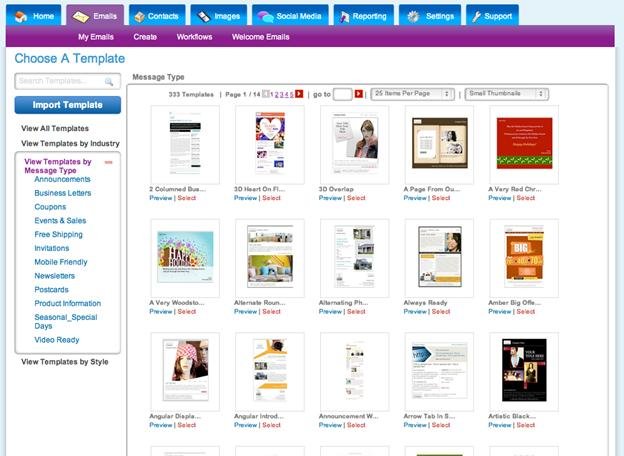Show Mobile Friendly templates
The height and width of the screenshot is (456, 624).
click(61, 262)
